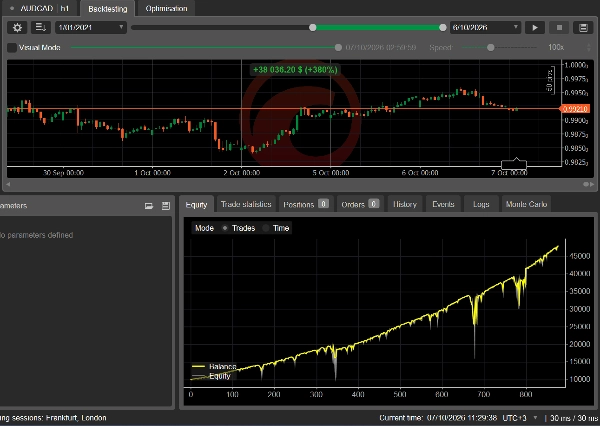Click the 2 Oct 00:00 time axis label
Image resolution: width=600 pixels, height=426 pixels.
point(242,173)
